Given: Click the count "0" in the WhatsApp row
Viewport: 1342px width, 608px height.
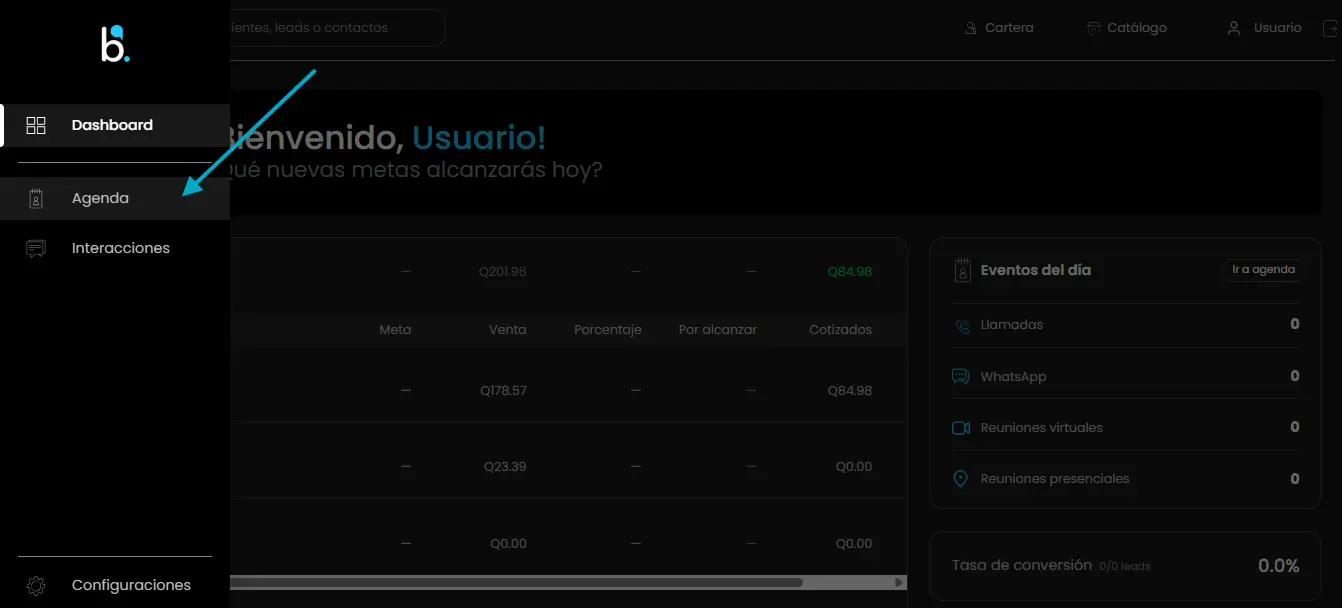Looking at the screenshot, I should click(x=1295, y=377).
